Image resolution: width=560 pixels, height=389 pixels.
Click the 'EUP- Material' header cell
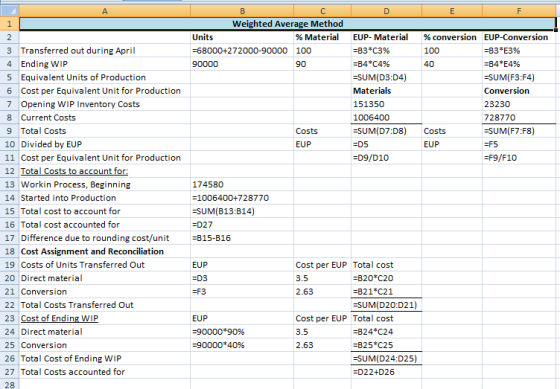coord(386,37)
